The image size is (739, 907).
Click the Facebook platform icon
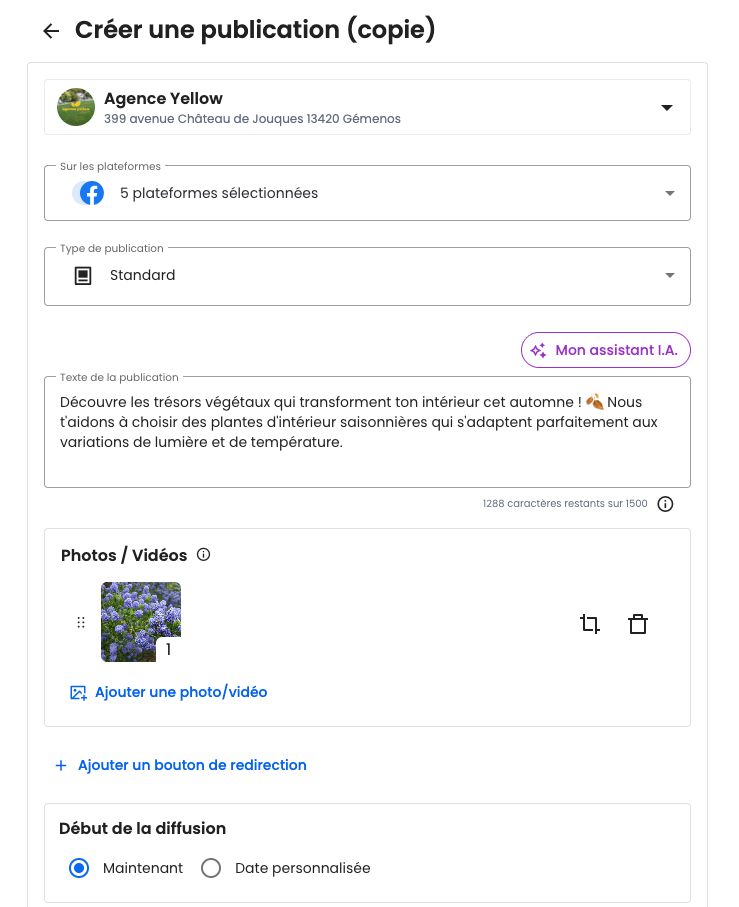point(91,193)
